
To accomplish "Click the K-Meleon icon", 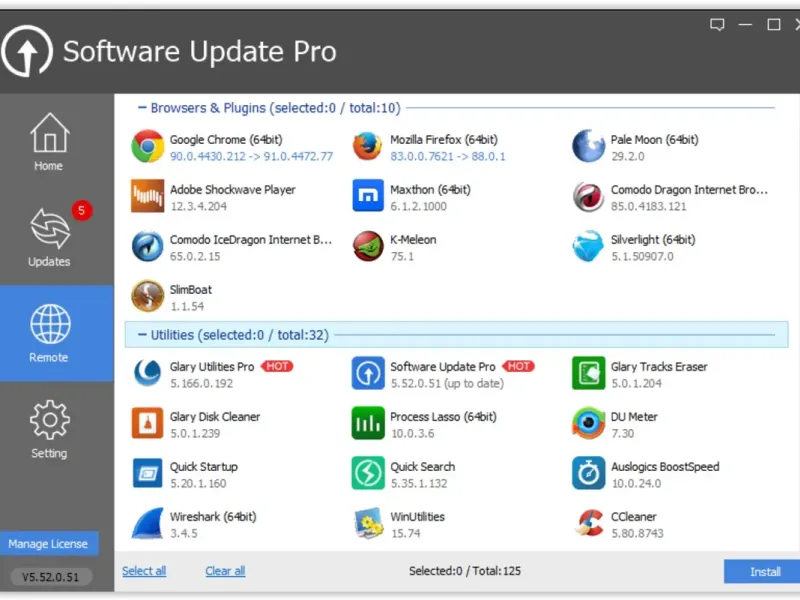I will click(368, 246).
